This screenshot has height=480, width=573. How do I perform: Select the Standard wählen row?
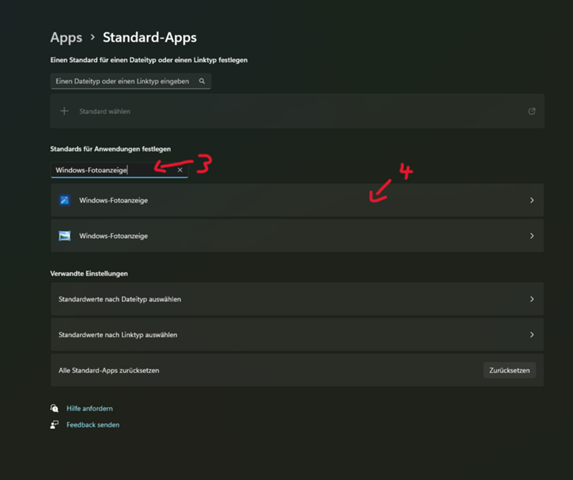coord(297,111)
